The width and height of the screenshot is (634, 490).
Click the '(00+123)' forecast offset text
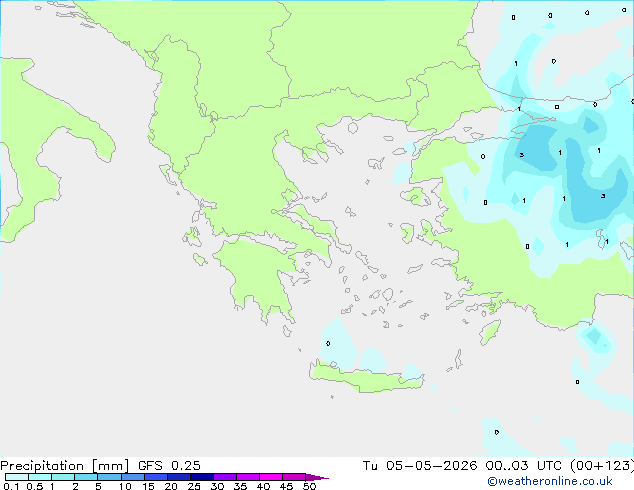(602, 466)
